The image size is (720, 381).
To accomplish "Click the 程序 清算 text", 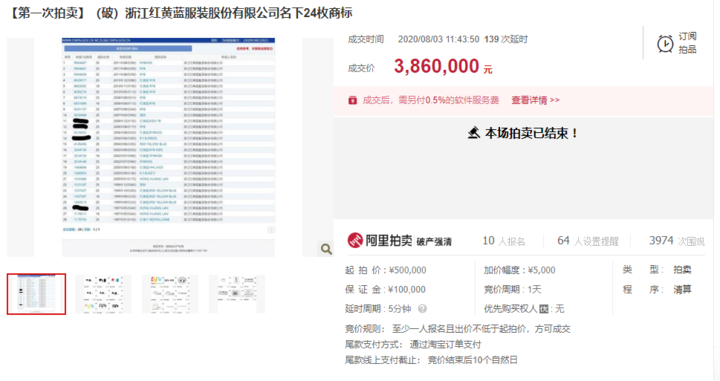I will pyautogui.click(x=657, y=289).
